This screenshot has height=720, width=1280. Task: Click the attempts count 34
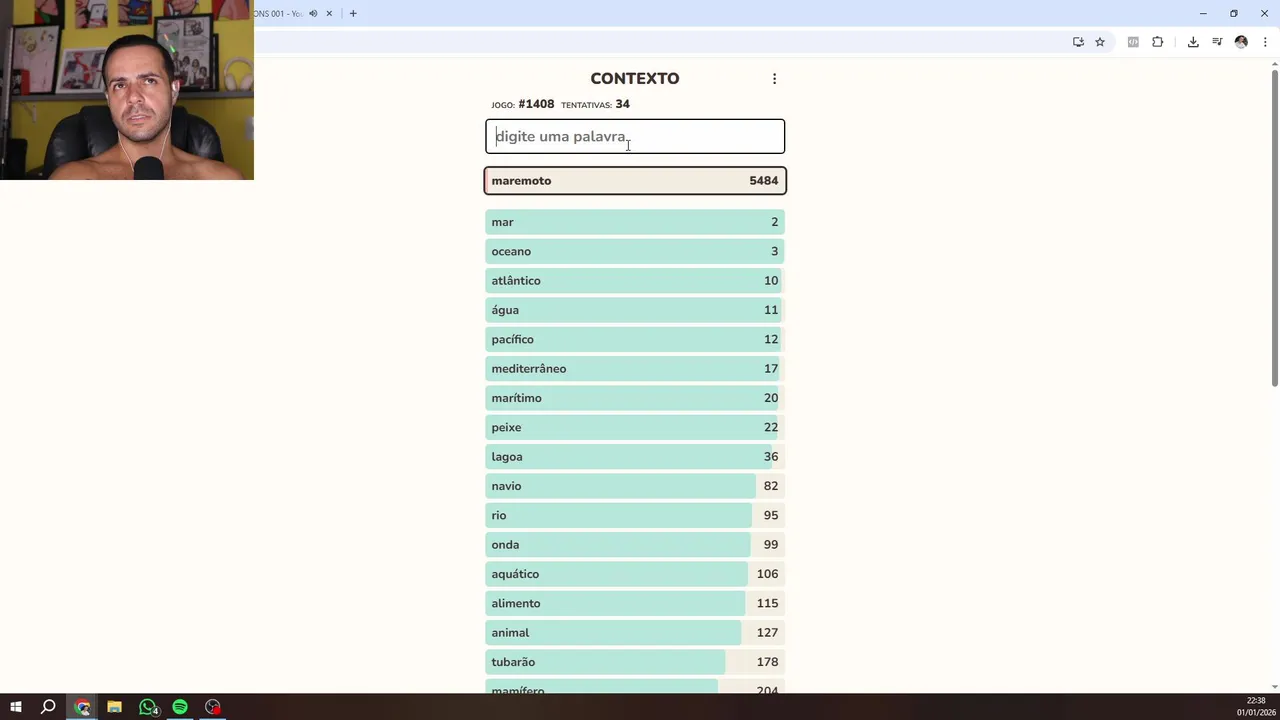pyautogui.click(x=622, y=104)
